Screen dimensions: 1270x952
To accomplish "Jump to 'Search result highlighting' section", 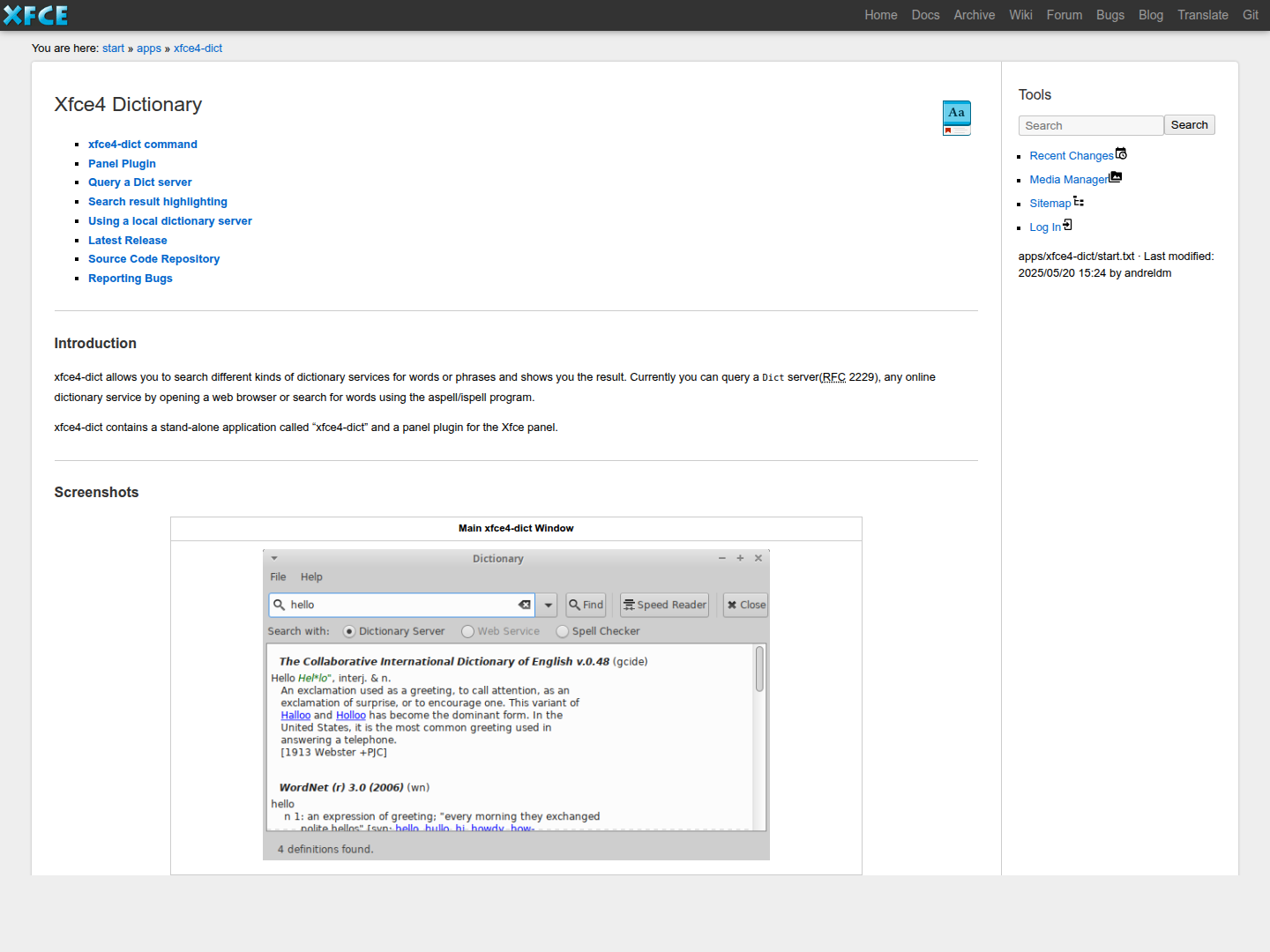I will coord(158,202).
